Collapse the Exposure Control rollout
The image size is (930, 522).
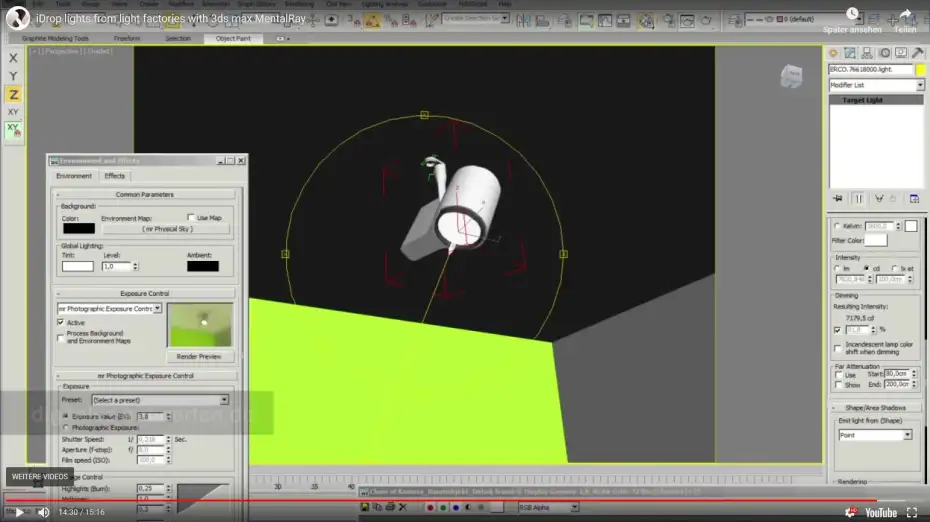[145, 294]
